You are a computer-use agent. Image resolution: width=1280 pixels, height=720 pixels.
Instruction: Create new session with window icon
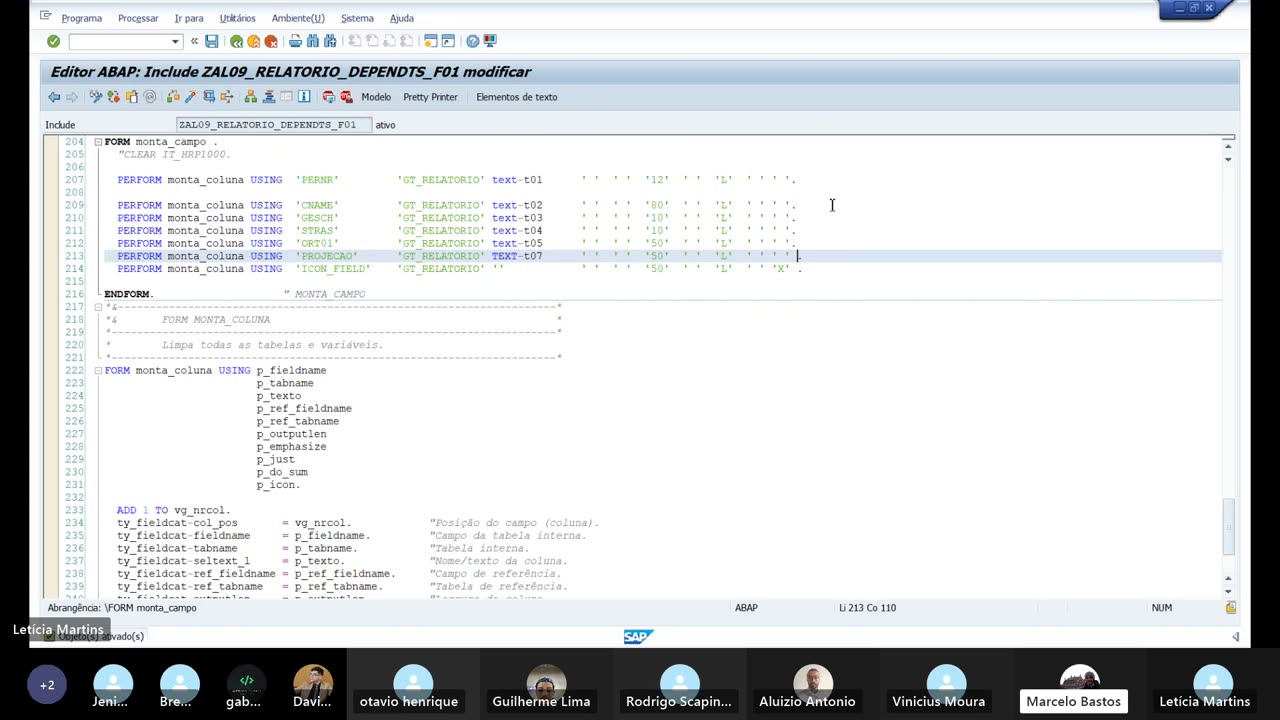[431, 41]
